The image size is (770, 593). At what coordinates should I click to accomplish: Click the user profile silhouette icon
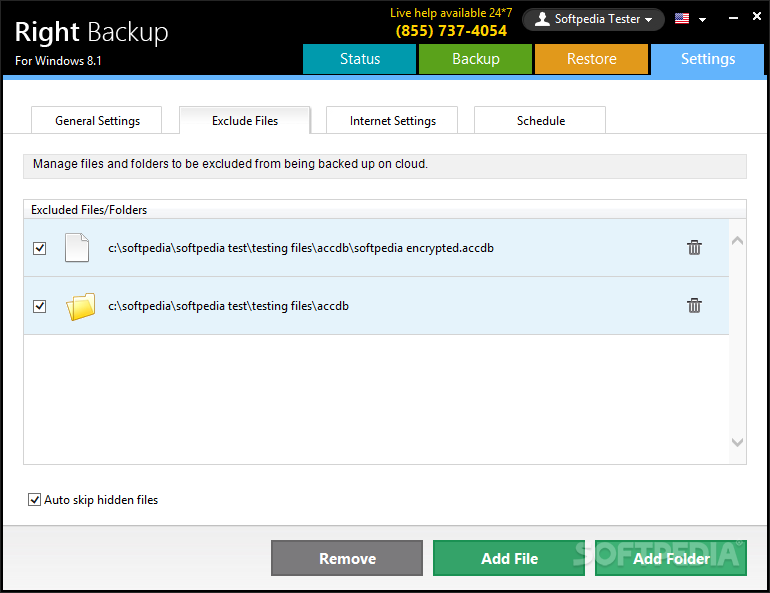(542, 19)
